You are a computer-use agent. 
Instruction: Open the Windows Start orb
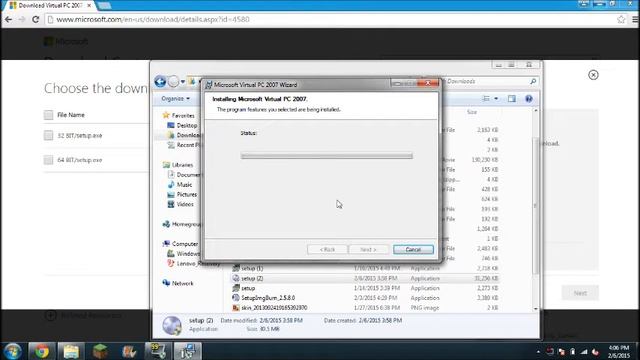[13, 351]
